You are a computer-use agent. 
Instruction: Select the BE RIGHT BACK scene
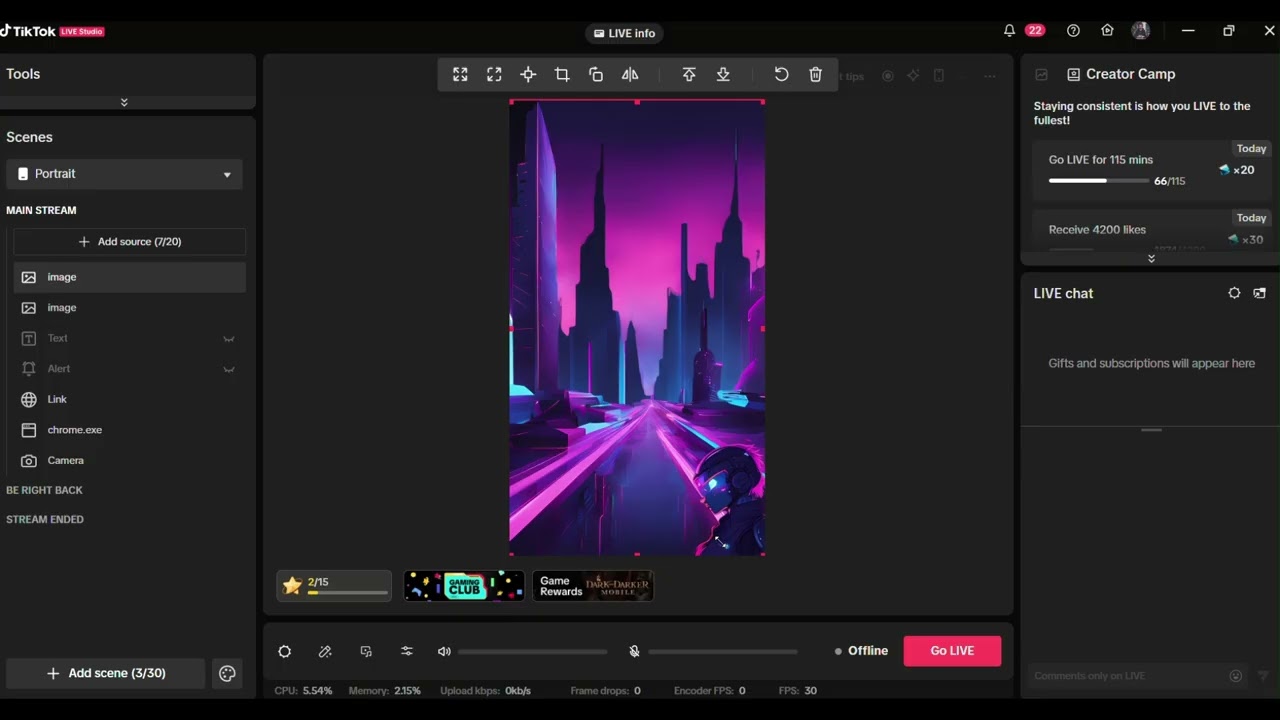[x=44, y=490]
